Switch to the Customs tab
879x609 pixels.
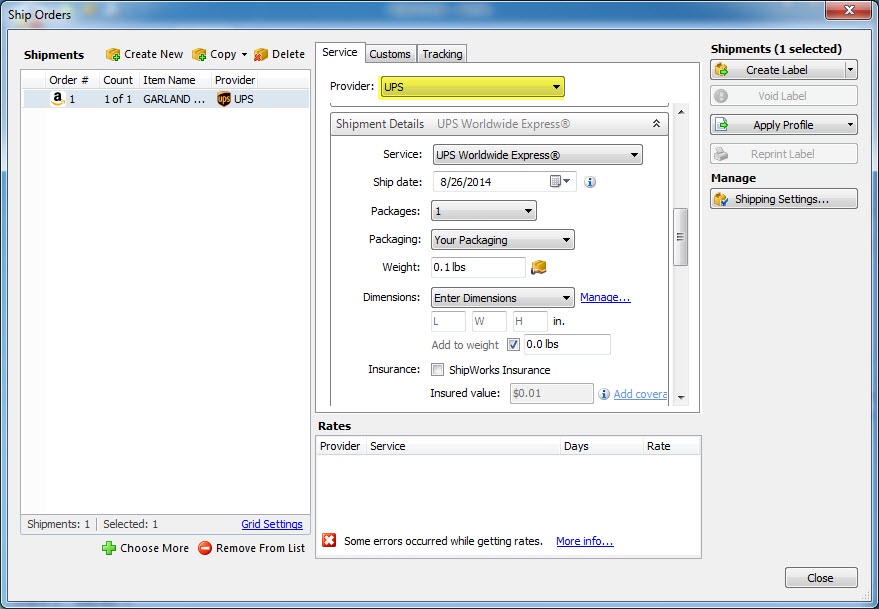tap(390, 54)
